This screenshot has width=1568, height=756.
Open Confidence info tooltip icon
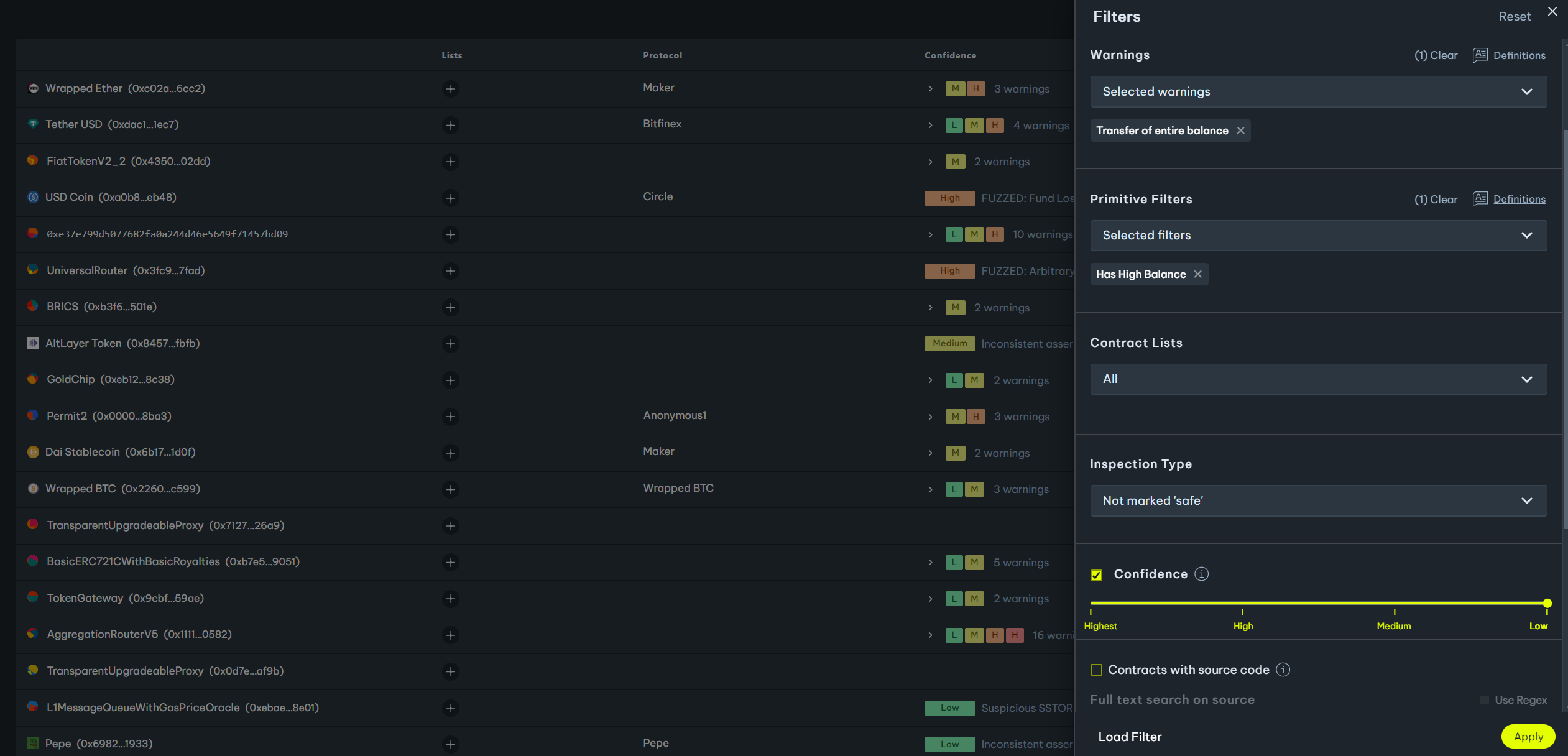click(1201, 574)
